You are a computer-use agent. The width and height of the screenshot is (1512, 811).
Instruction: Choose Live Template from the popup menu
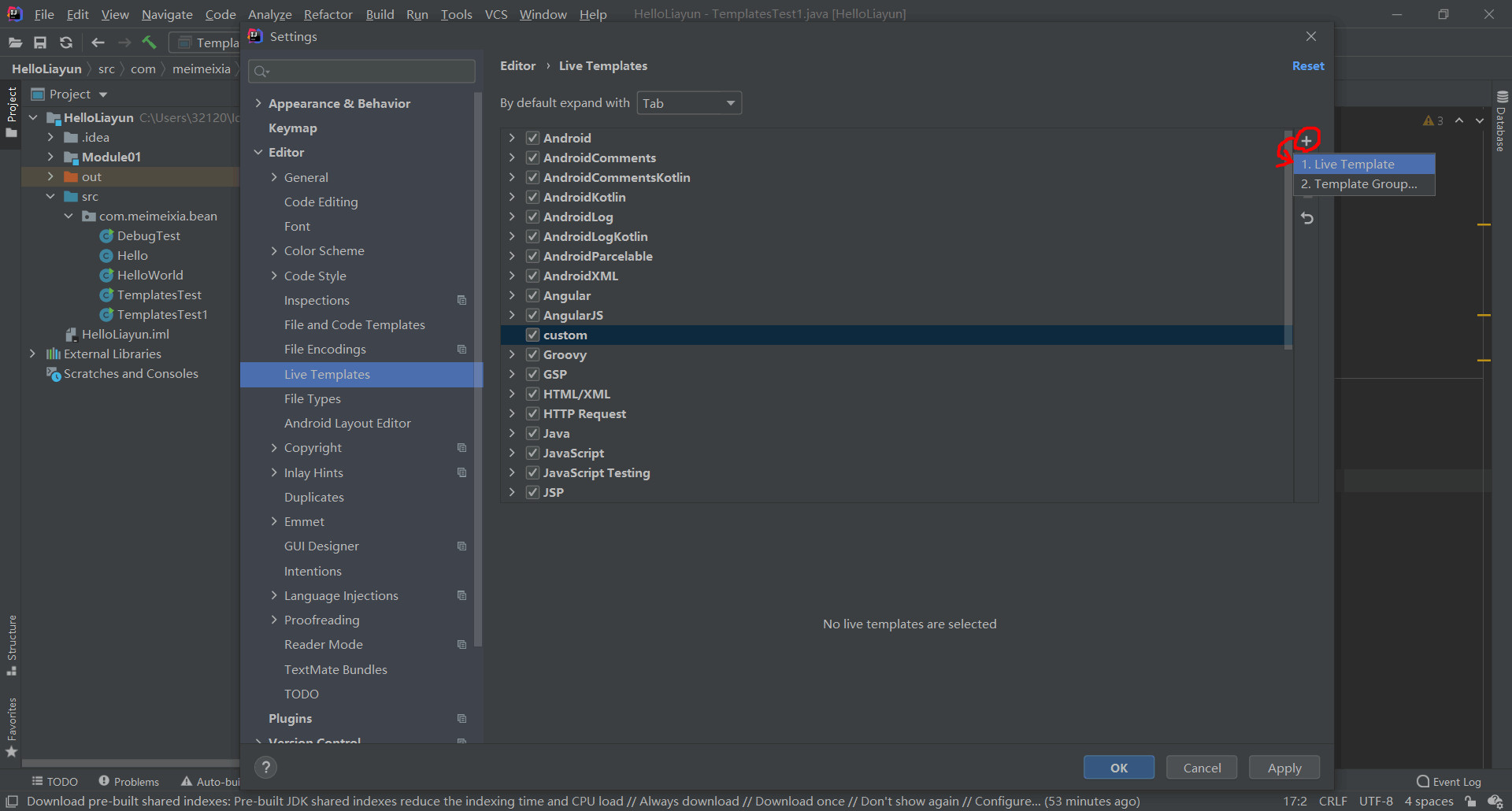(1364, 164)
